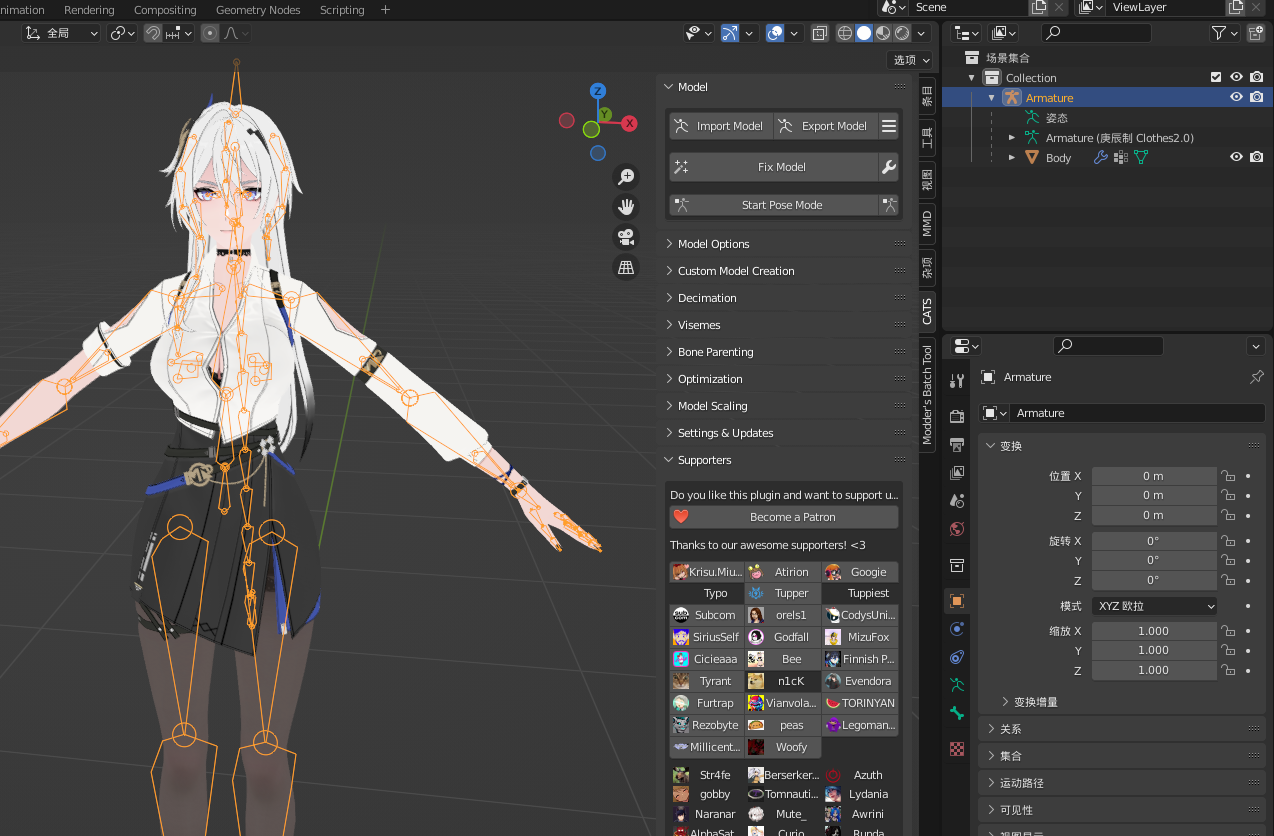This screenshot has width=1274, height=836.
Task: Lock the 位置 X location value
Action: click(1228, 475)
